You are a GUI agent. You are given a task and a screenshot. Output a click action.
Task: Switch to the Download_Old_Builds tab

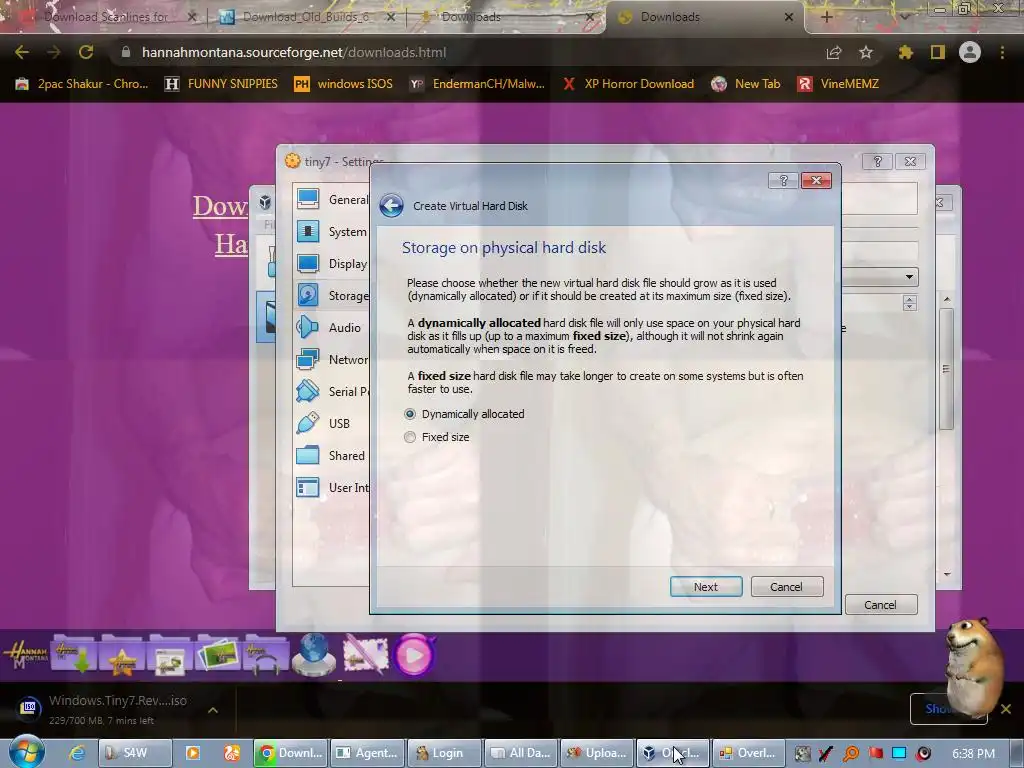(x=307, y=17)
